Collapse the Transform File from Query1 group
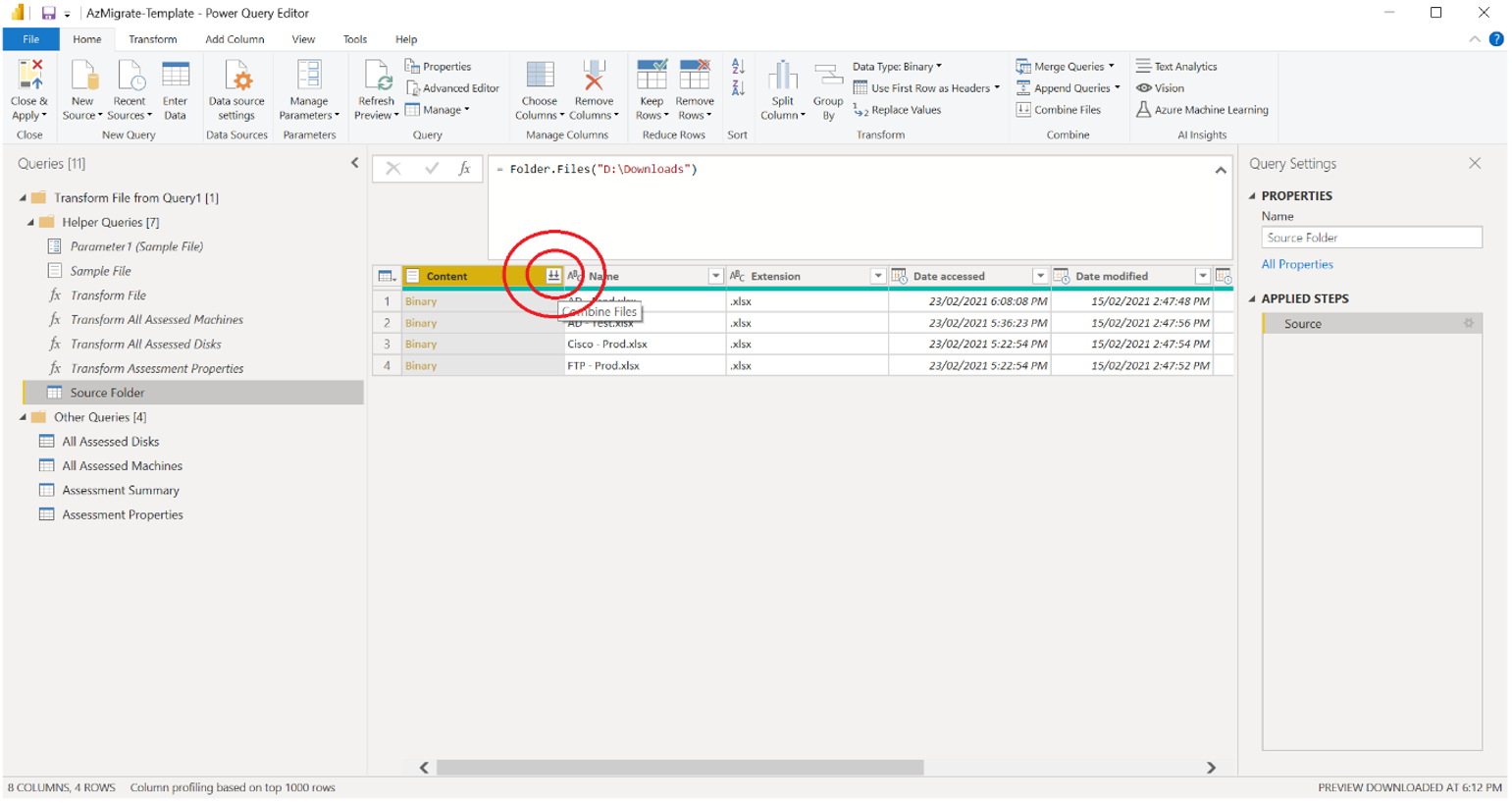The image size is (1512, 803). point(23,198)
